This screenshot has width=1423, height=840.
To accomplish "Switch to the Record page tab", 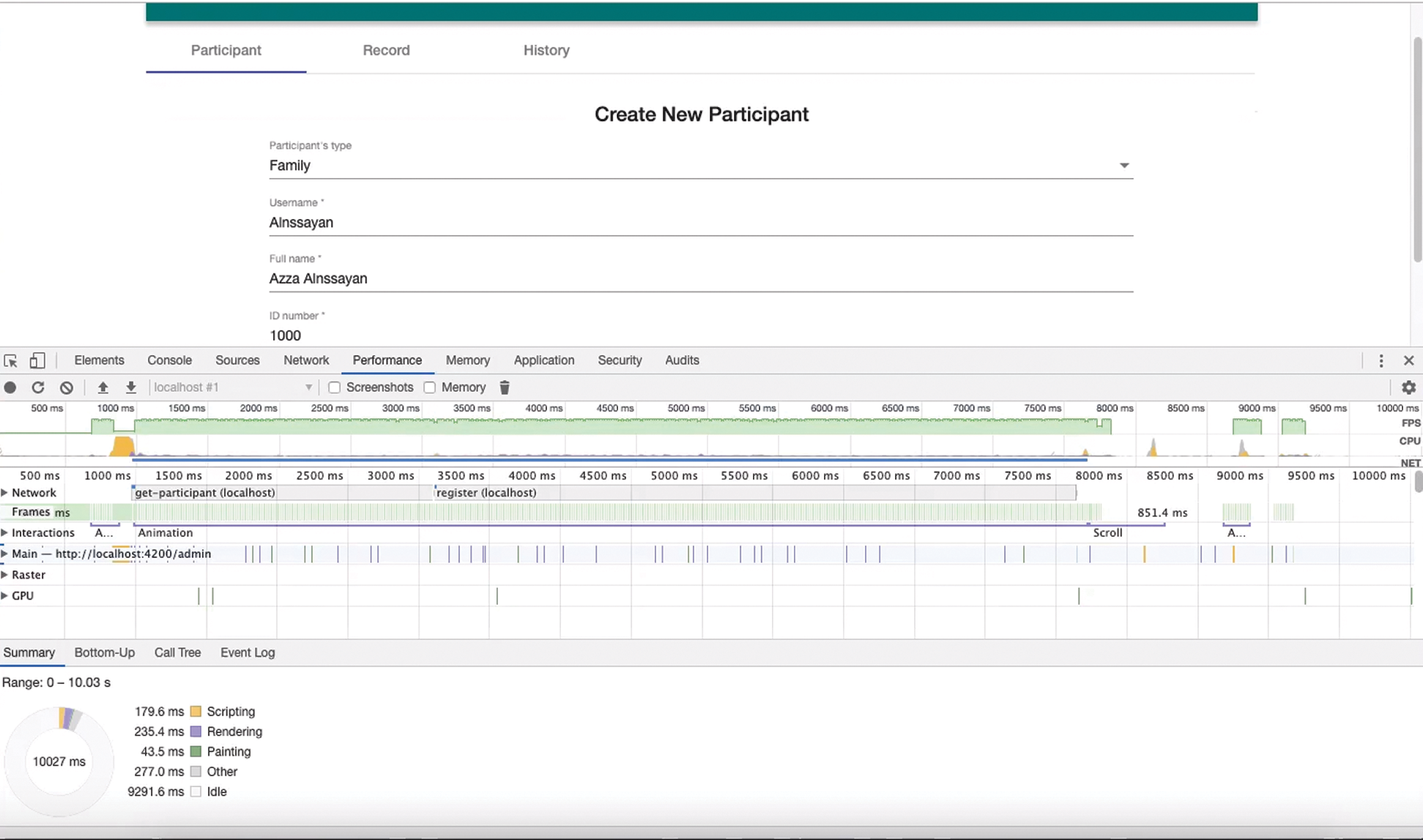I will tap(386, 51).
